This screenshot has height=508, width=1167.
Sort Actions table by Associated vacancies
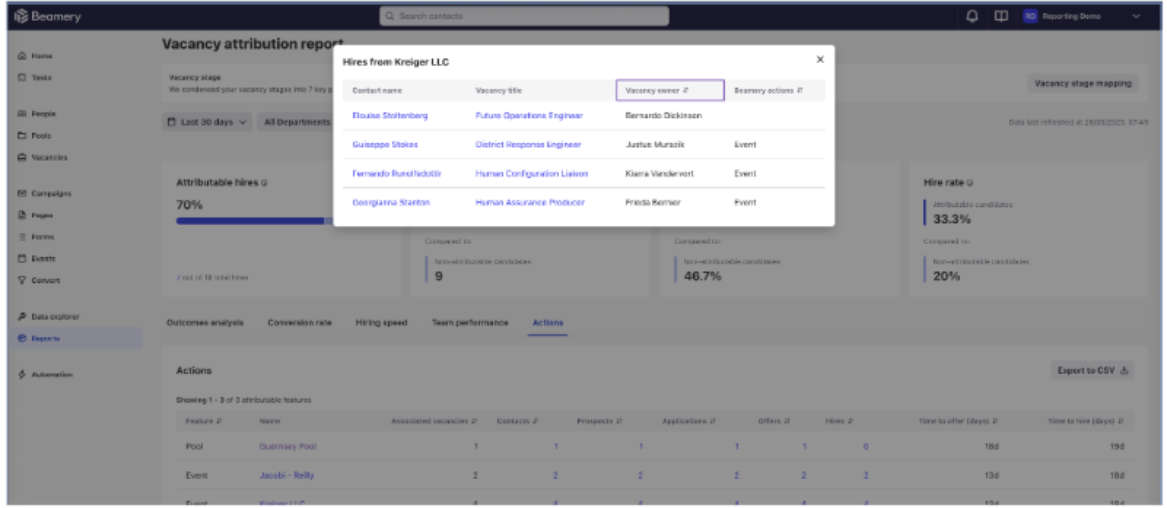tap(434, 421)
